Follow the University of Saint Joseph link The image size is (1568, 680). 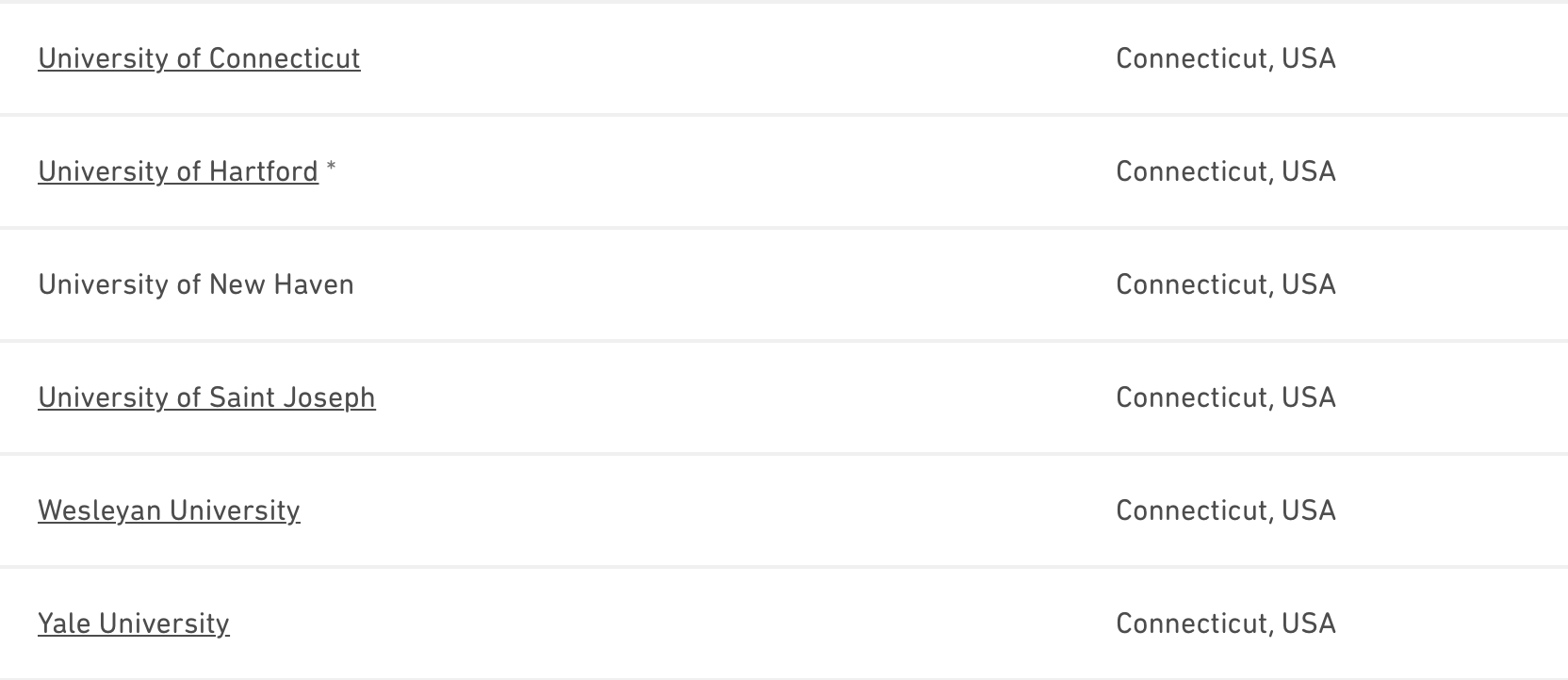tap(206, 397)
